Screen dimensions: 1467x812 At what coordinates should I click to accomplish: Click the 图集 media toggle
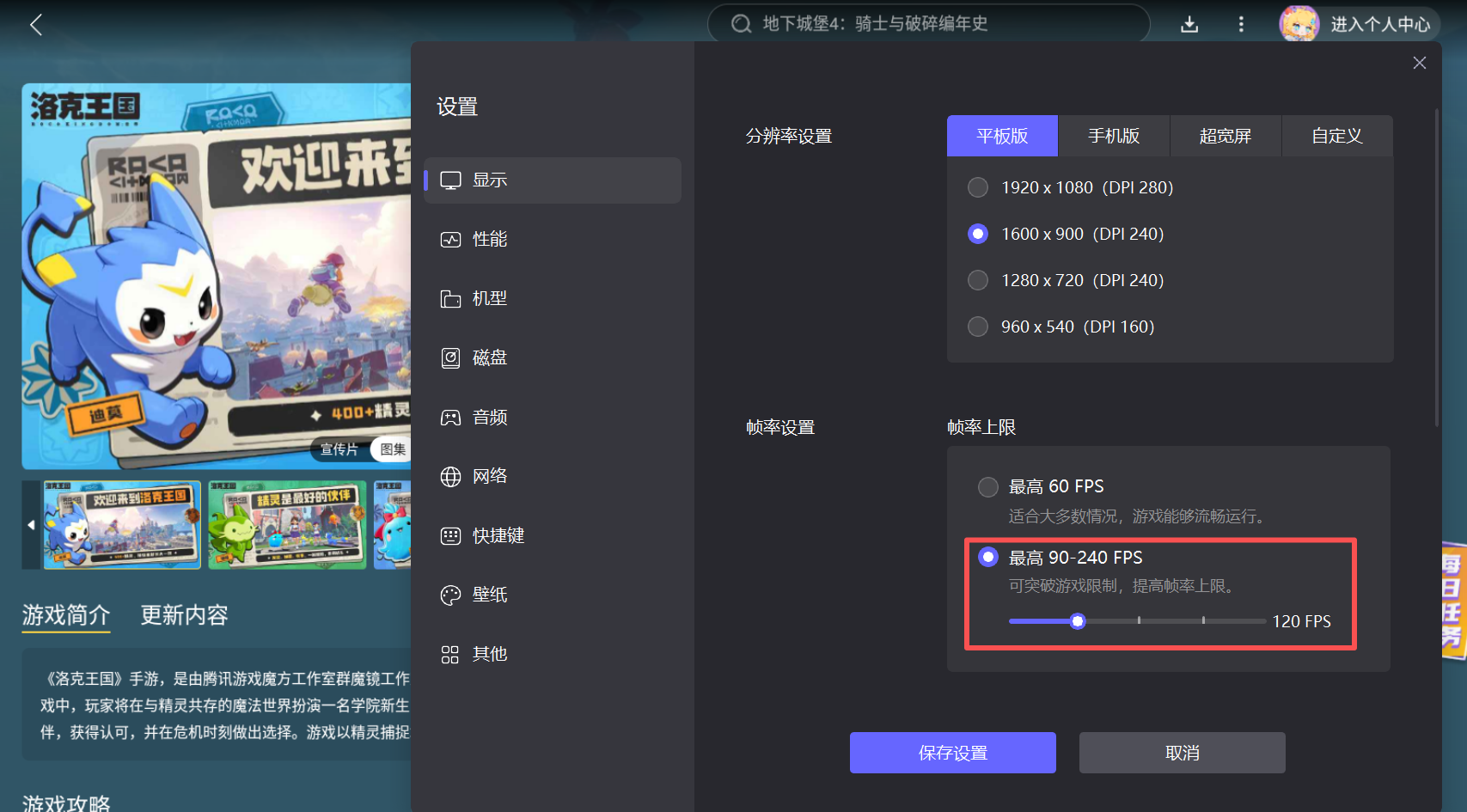point(392,449)
